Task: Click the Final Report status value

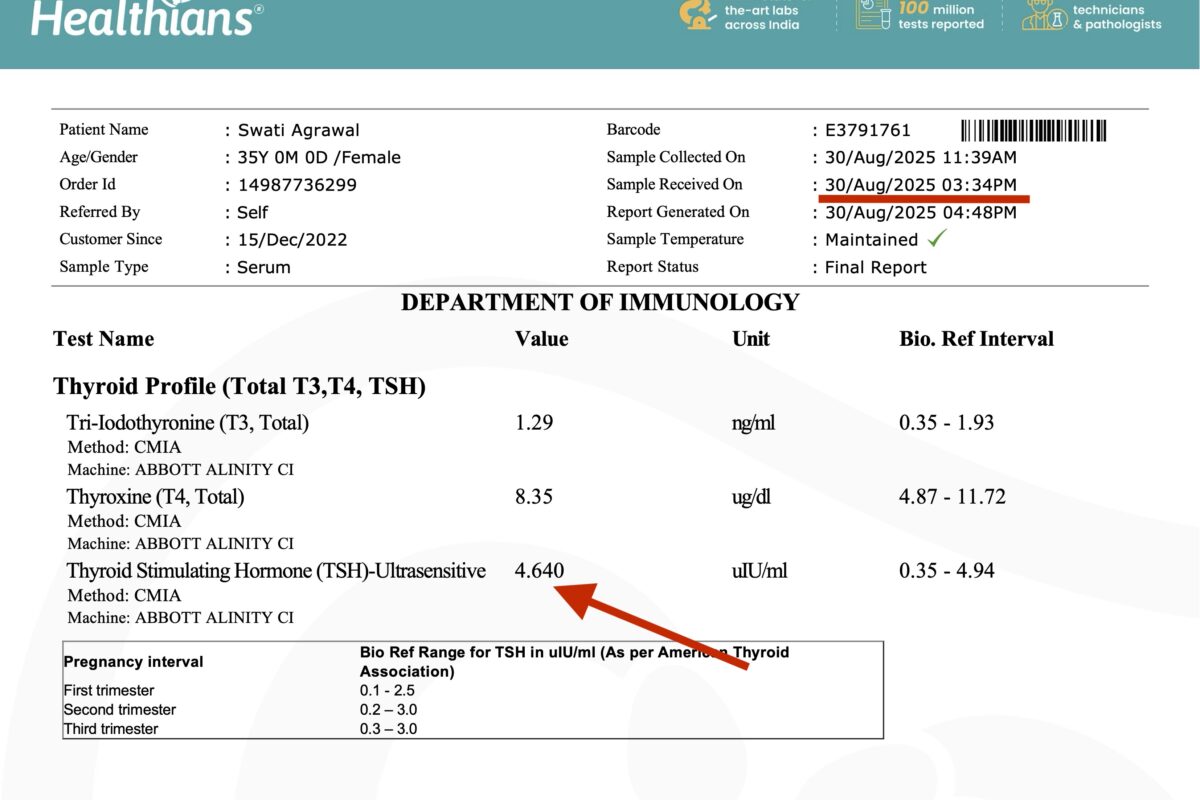Action: pos(876,267)
